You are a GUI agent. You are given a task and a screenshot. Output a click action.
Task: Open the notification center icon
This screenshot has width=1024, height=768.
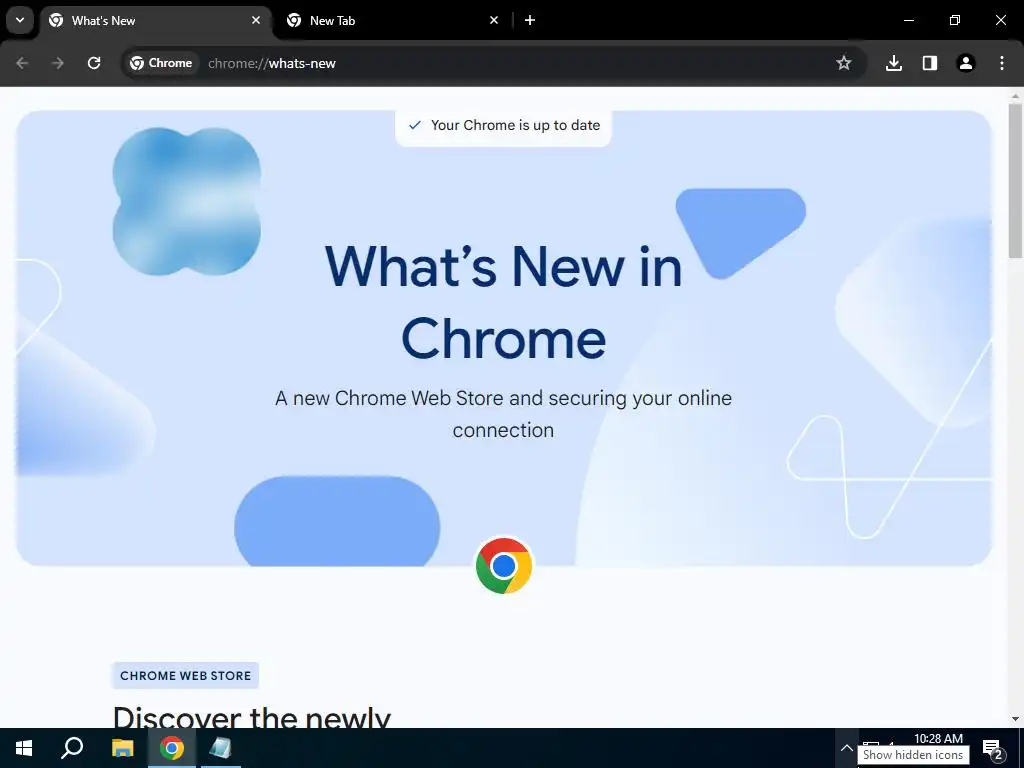[x=993, y=748]
